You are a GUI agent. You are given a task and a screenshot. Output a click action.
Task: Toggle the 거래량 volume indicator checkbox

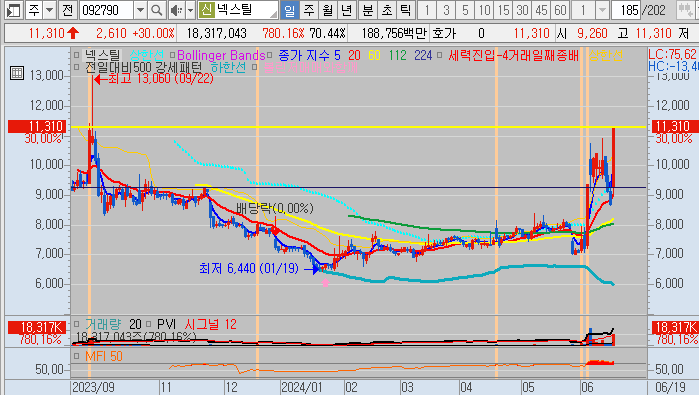pos(77,324)
